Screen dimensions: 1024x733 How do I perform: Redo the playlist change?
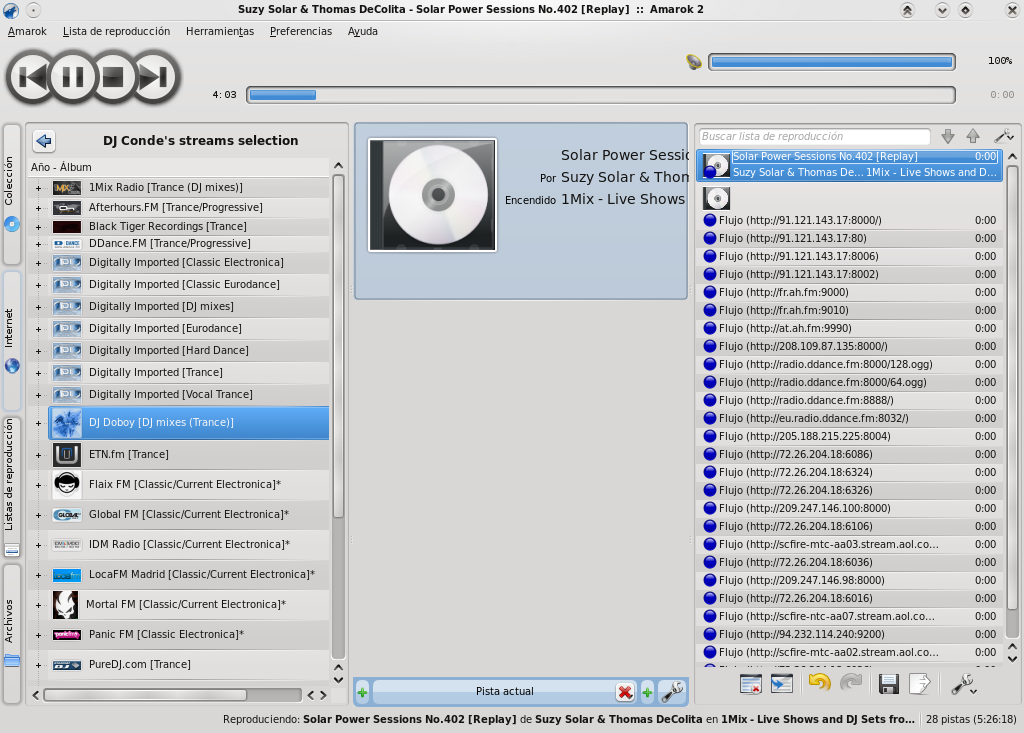tap(850, 683)
